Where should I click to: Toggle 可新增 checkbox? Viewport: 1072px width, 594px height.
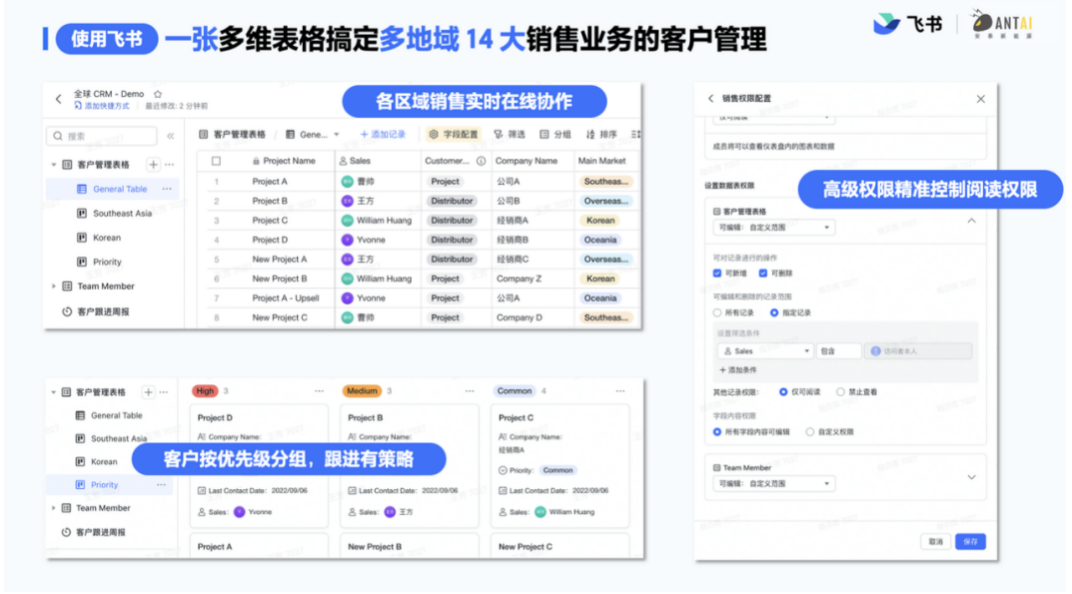click(x=717, y=273)
